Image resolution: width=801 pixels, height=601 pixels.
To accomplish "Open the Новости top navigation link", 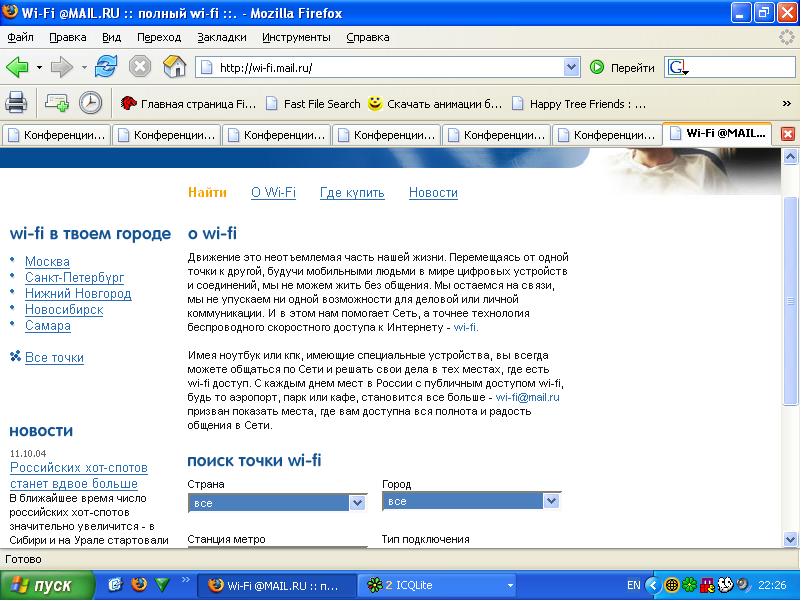I will click(433, 193).
